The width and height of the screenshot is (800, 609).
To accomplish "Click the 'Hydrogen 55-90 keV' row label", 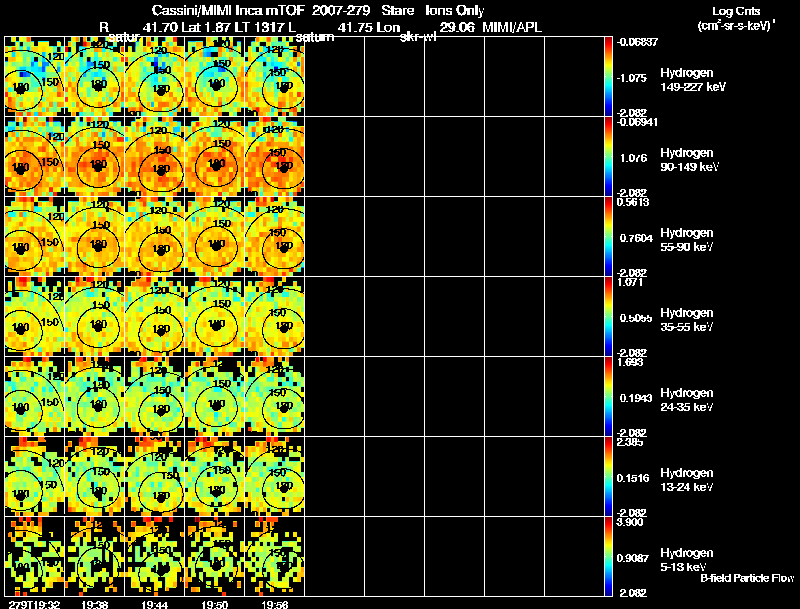I will pyautogui.click(x=687, y=240).
